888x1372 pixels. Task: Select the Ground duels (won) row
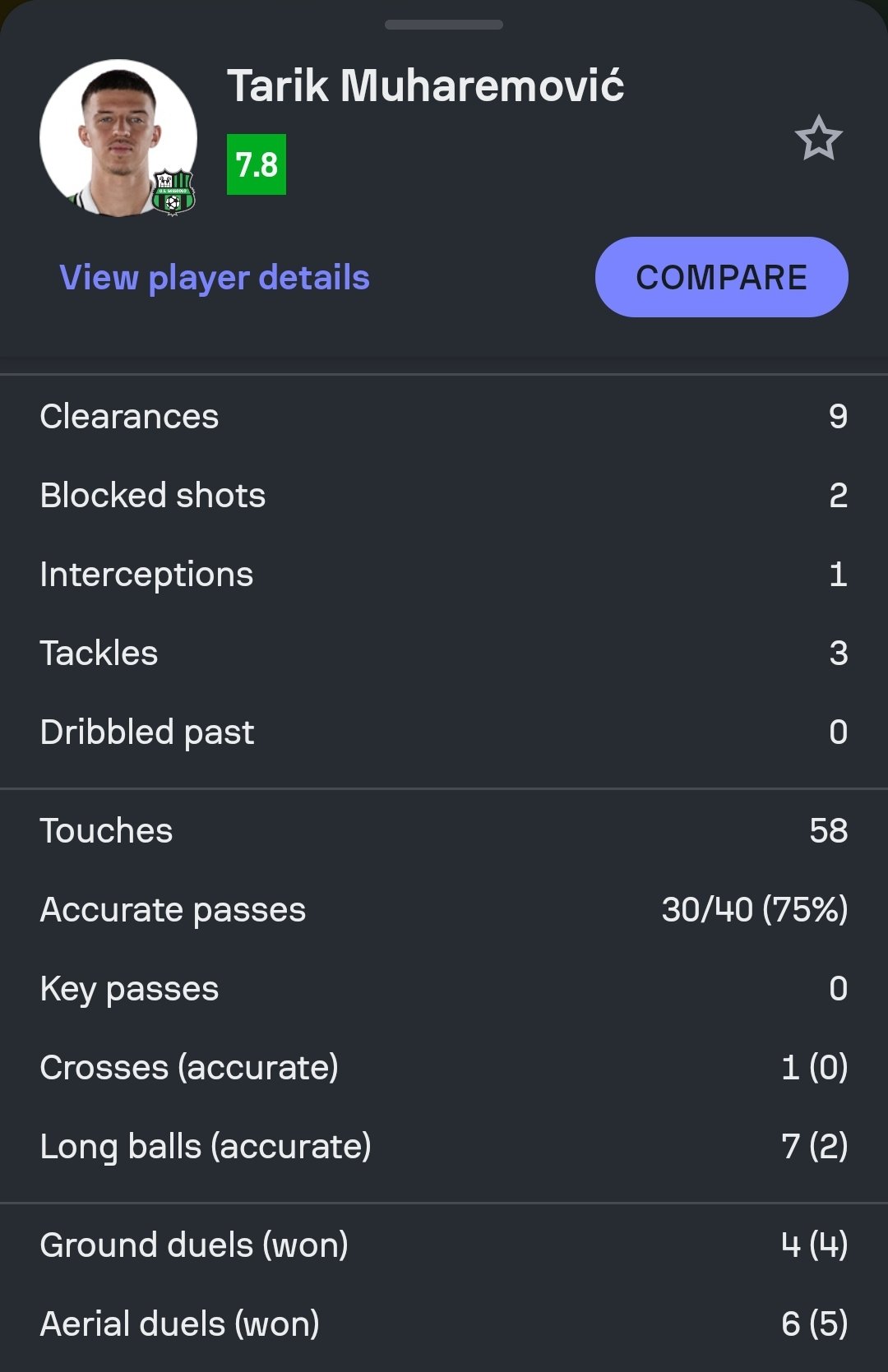[x=444, y=1245]
